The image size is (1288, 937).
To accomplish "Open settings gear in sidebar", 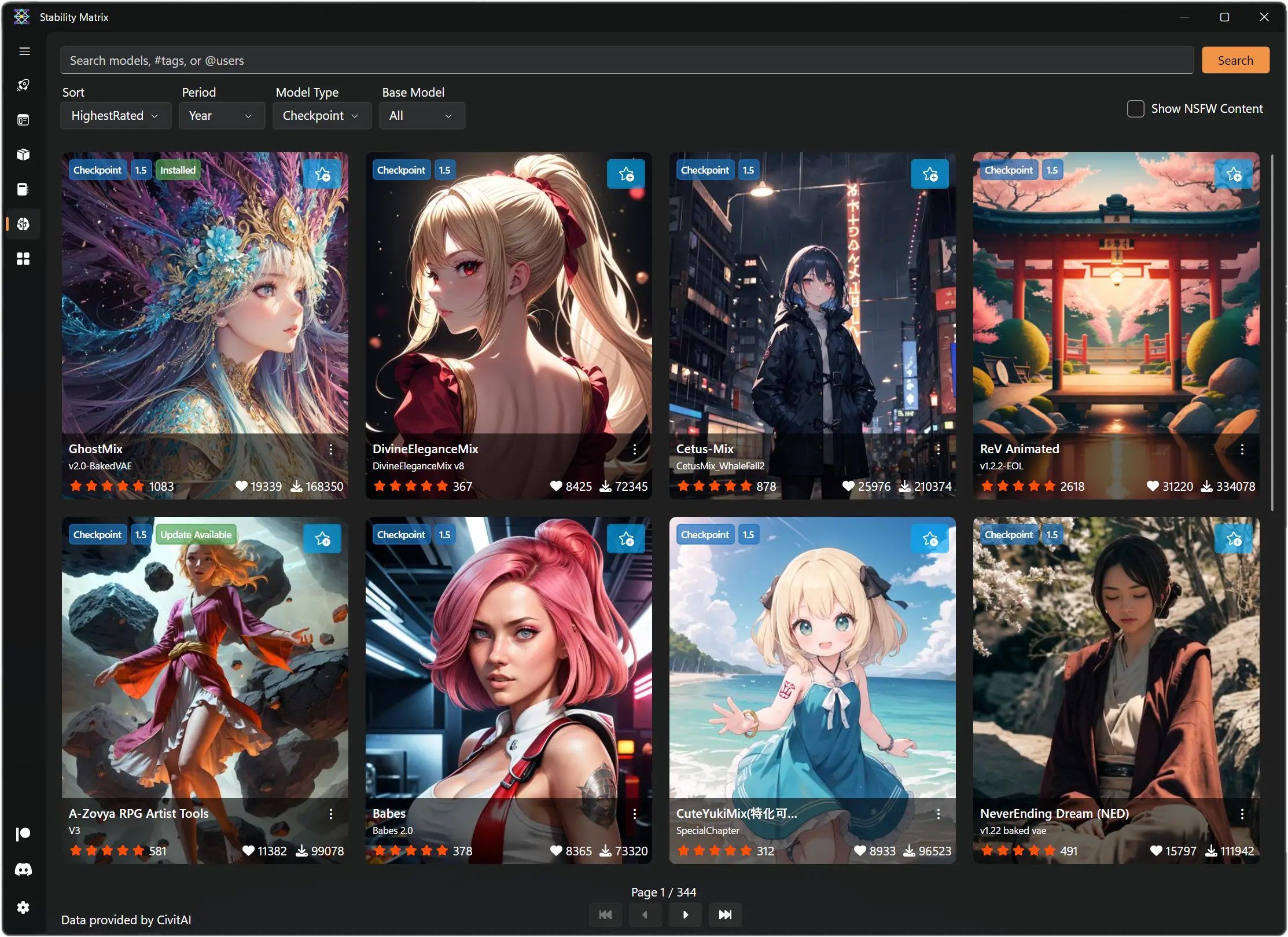I will click(x=23, y=907).
